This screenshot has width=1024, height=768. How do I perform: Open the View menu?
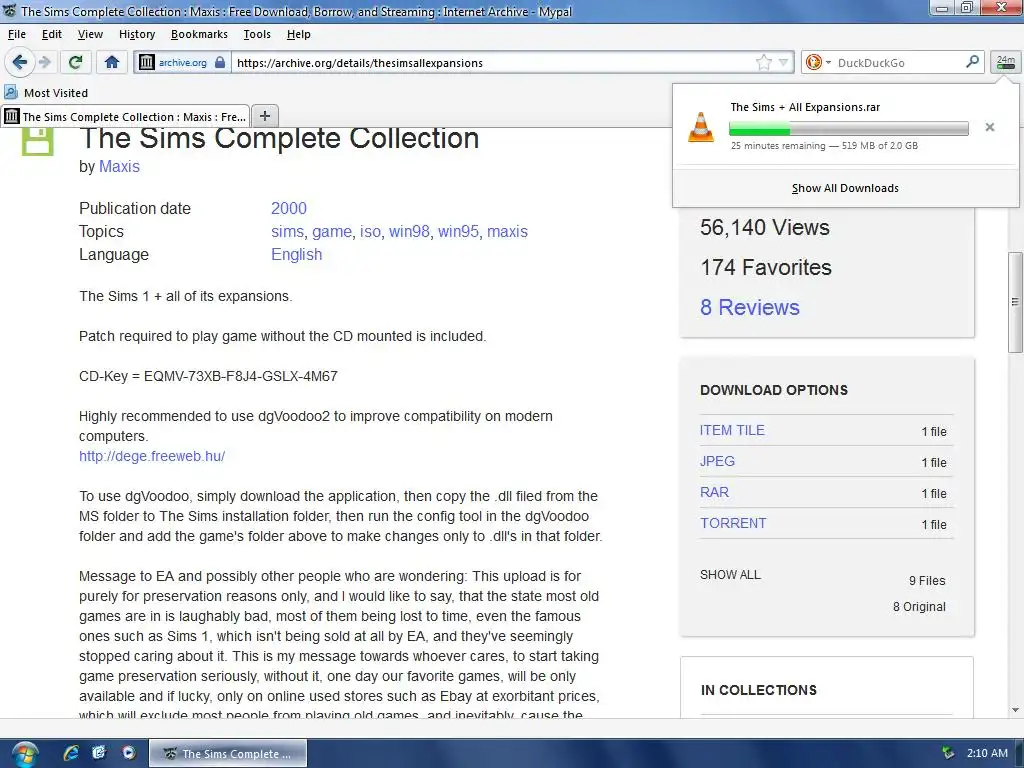coord(90,34)
